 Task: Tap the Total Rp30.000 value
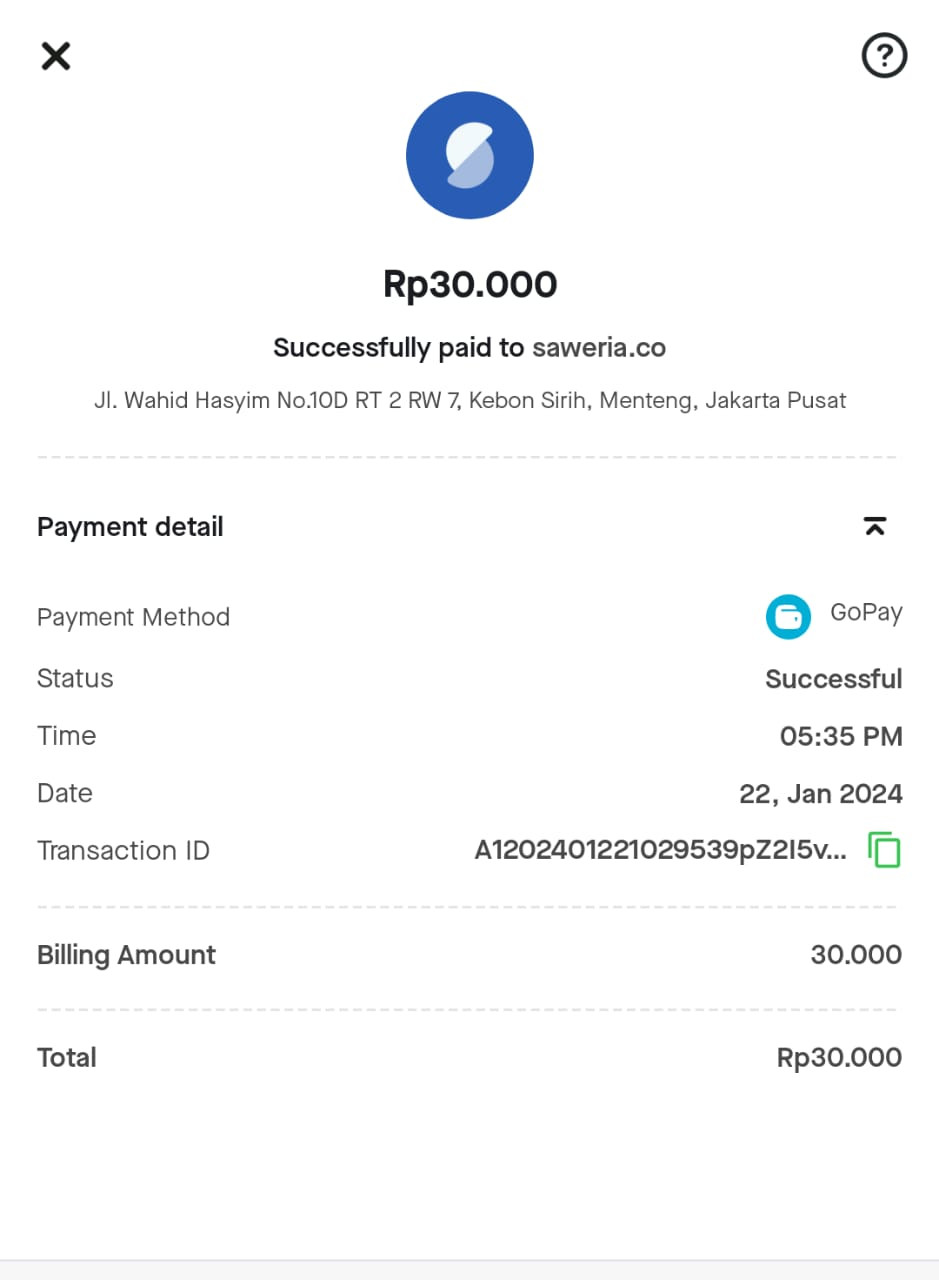click(839, 1058)
